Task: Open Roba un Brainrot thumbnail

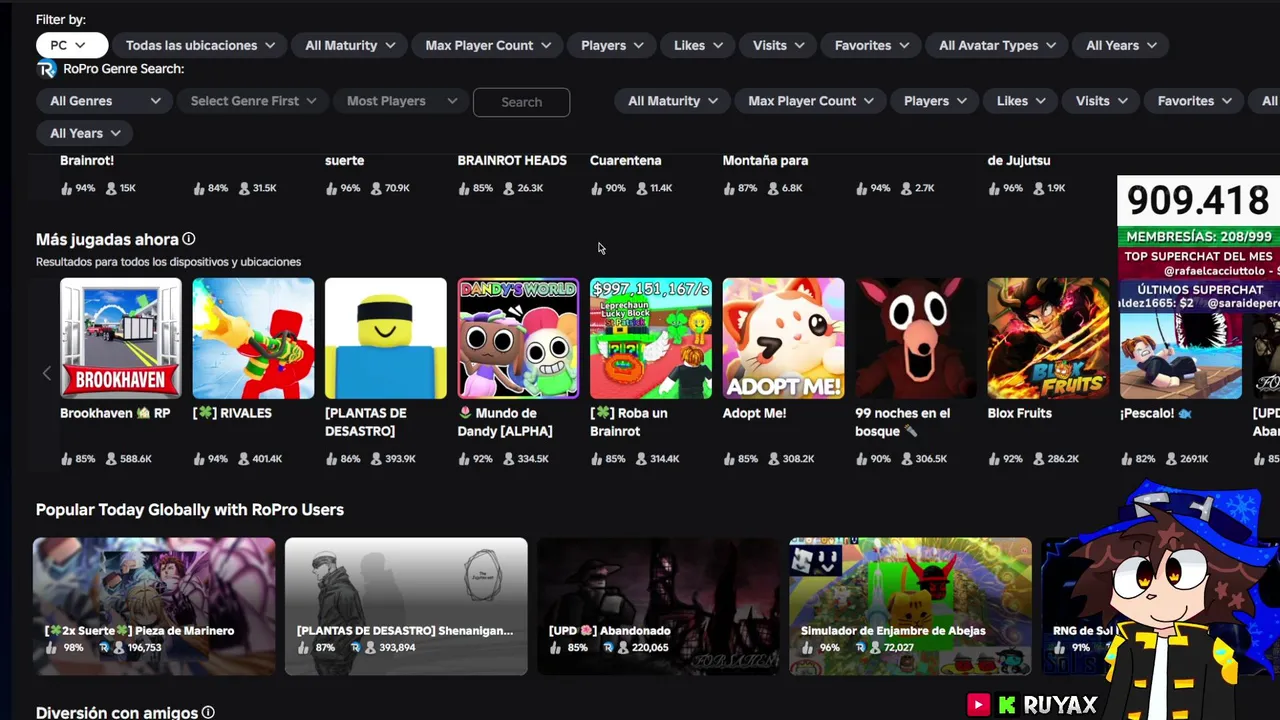Action: [651, 338]
